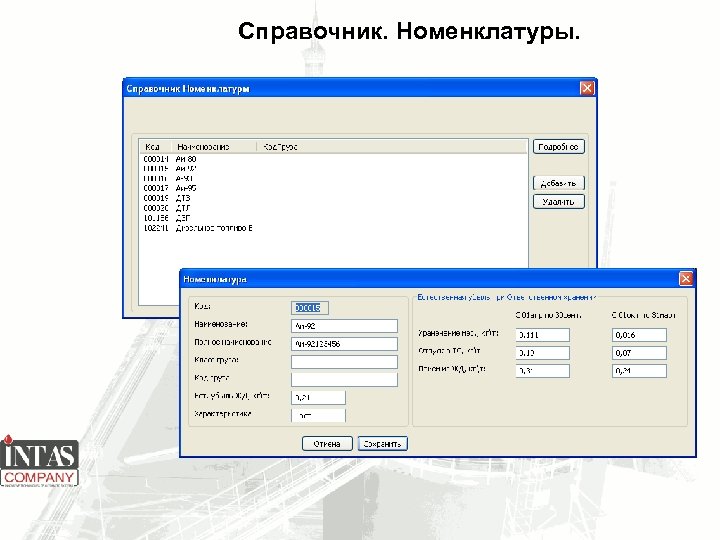Click the Отпуск в ТС field with 0,10
Screen dimensions: 720x540
tap(543, 353)
